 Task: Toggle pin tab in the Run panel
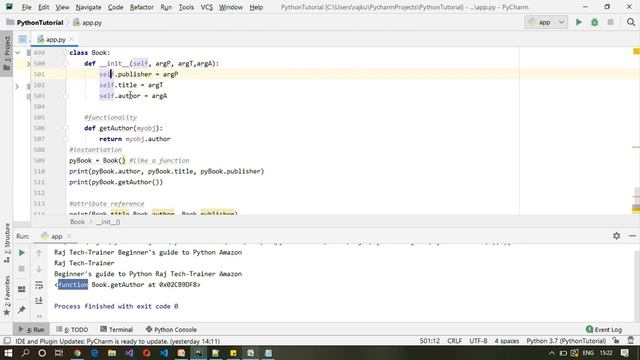coord(22,309)
